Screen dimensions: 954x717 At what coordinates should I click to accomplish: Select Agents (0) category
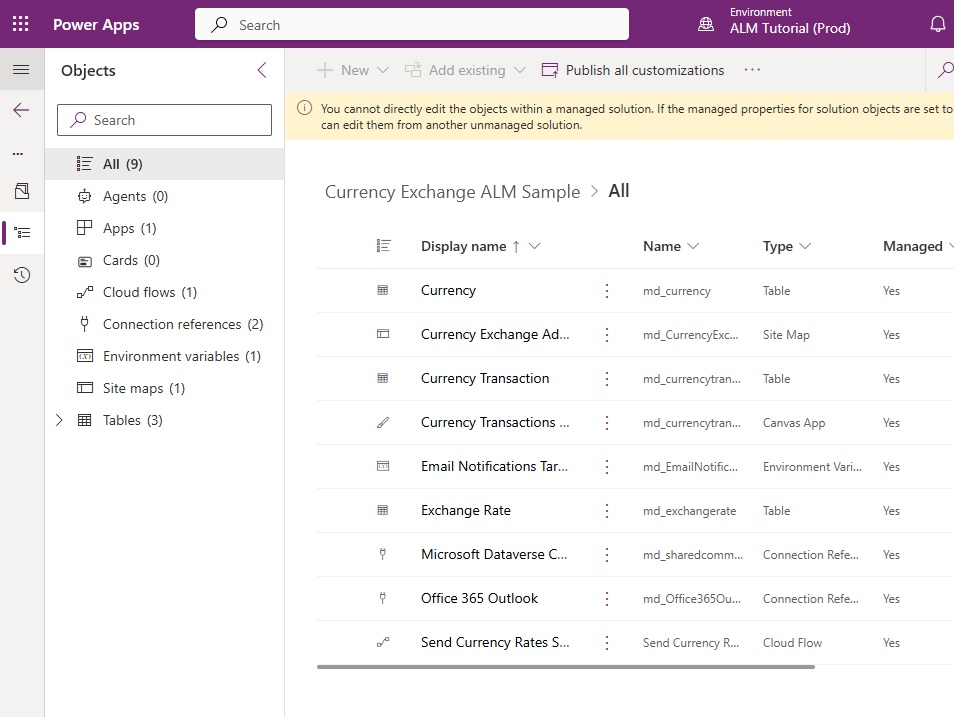point(164,196)
